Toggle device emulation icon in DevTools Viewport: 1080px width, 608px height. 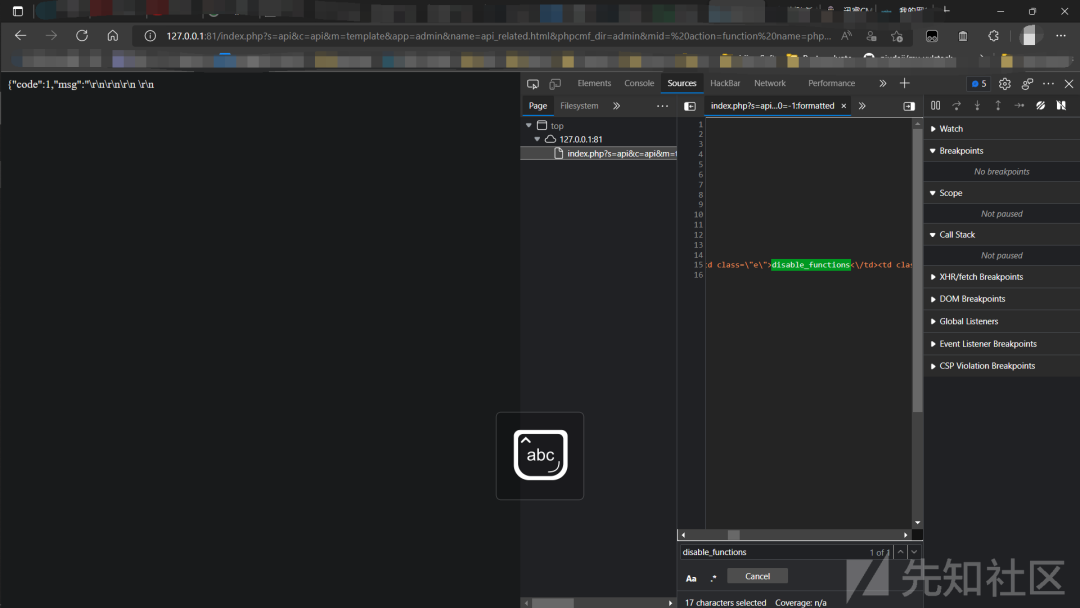point(555,84)
